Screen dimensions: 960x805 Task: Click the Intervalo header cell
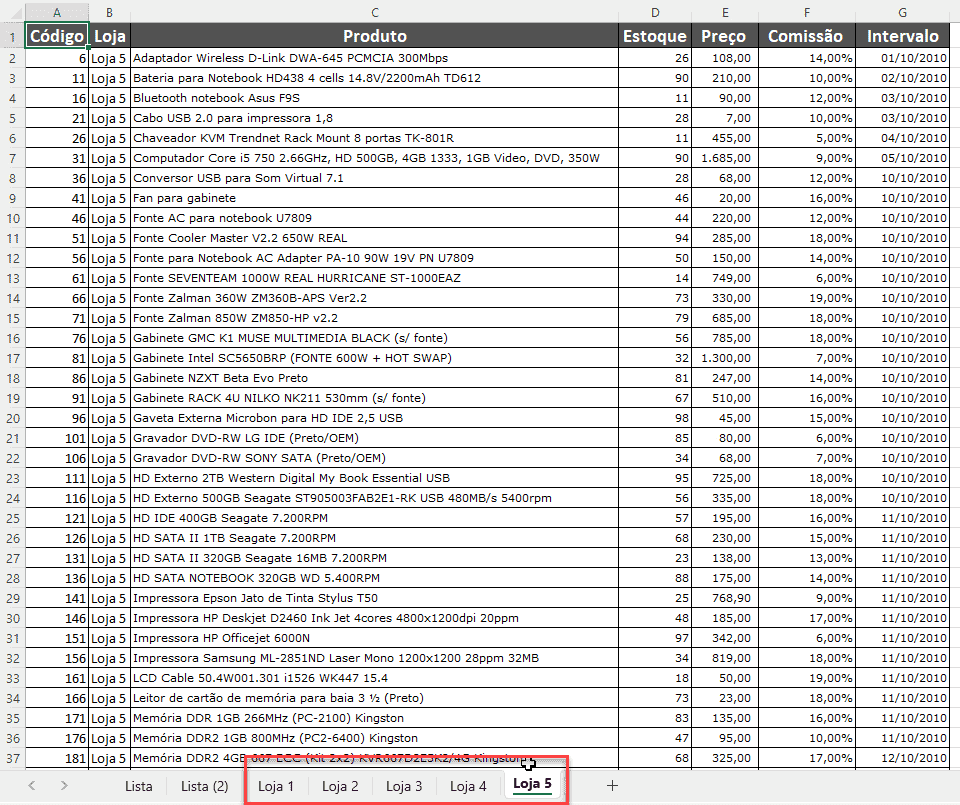[x=902, y=36]
